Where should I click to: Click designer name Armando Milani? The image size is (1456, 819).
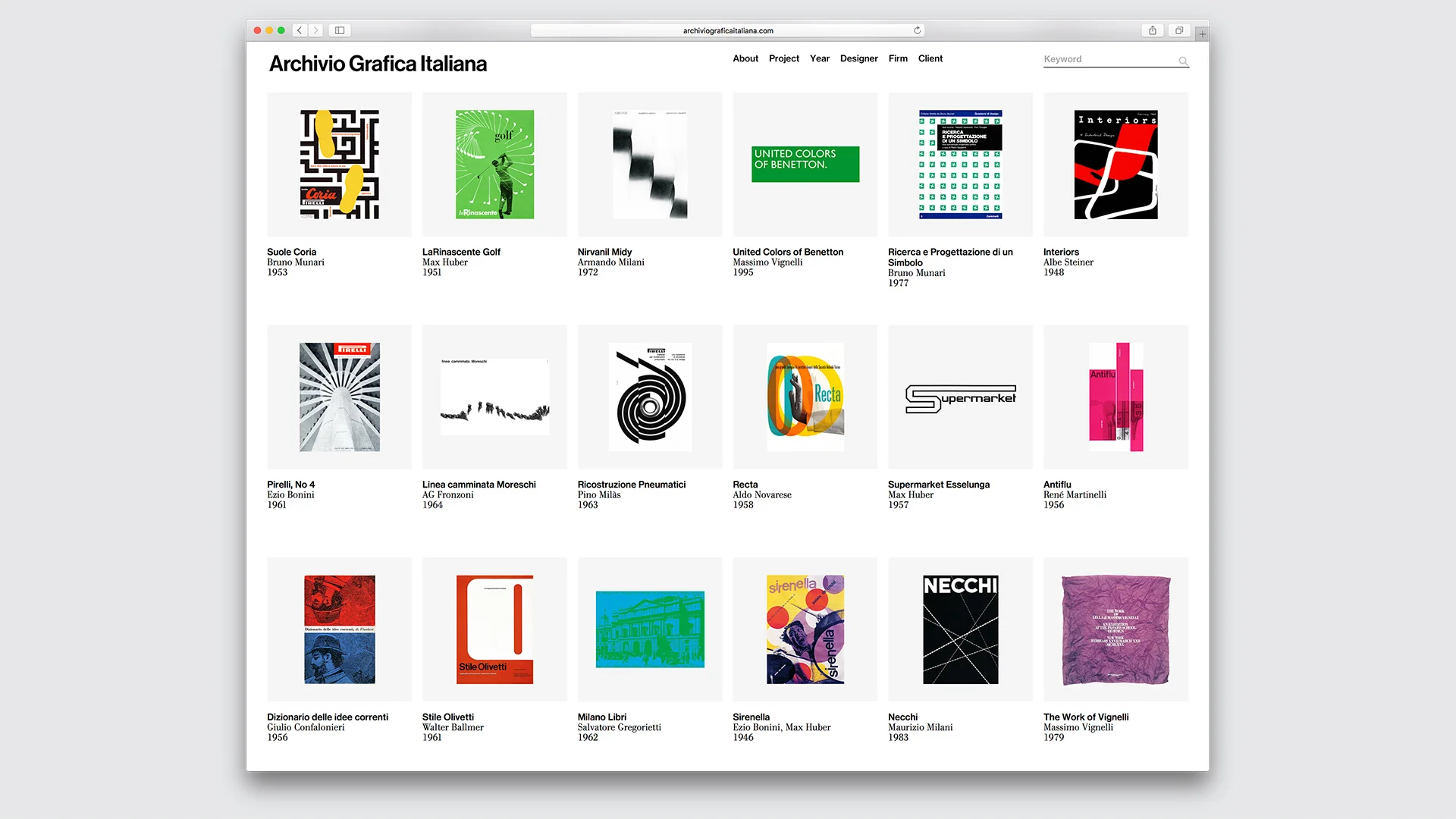(x=610, y=262)
